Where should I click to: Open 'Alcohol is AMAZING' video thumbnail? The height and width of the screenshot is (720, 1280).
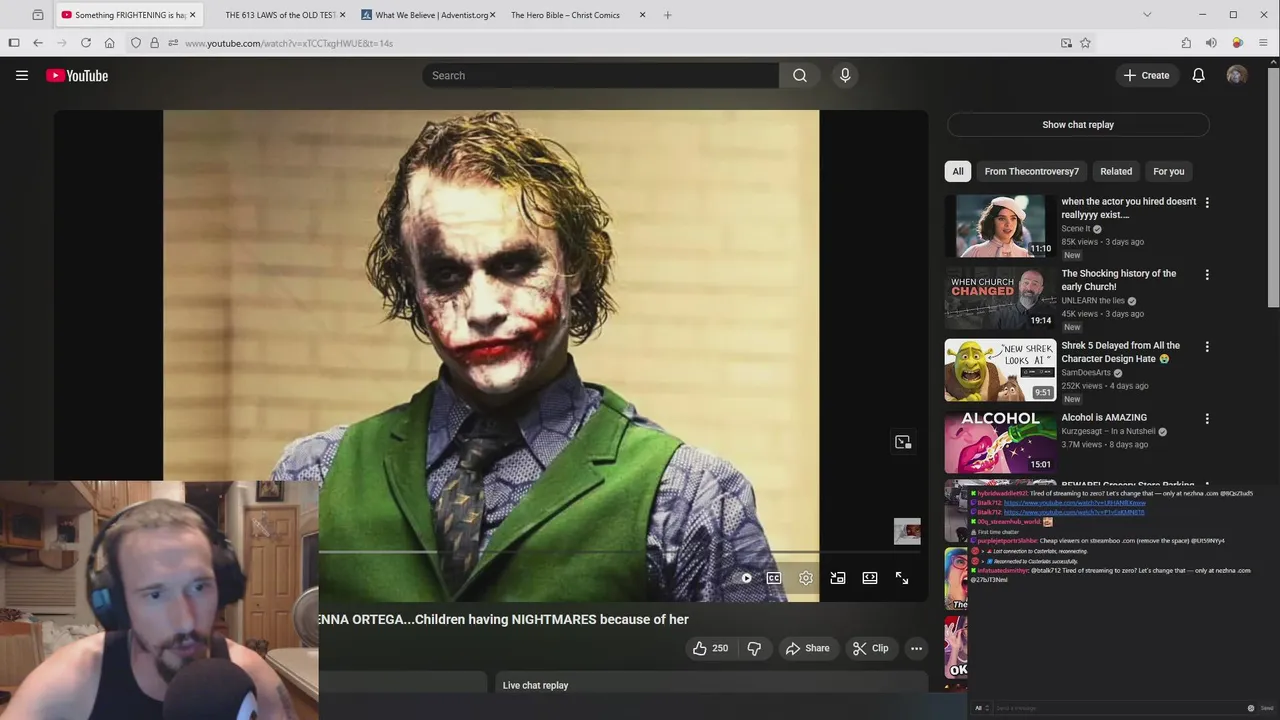[x=1000, y=442]
